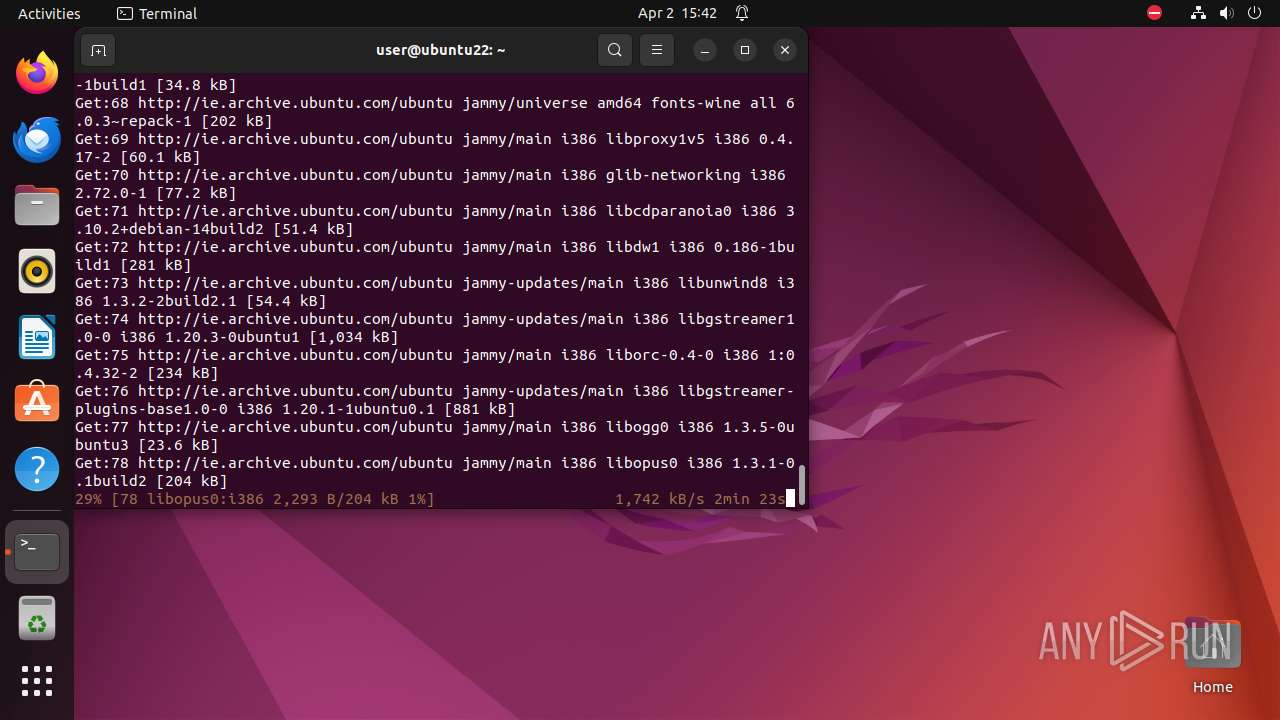The image size is (1280, 720).
Task: Open Ubuntu Software store
Action: click(37, 403)
